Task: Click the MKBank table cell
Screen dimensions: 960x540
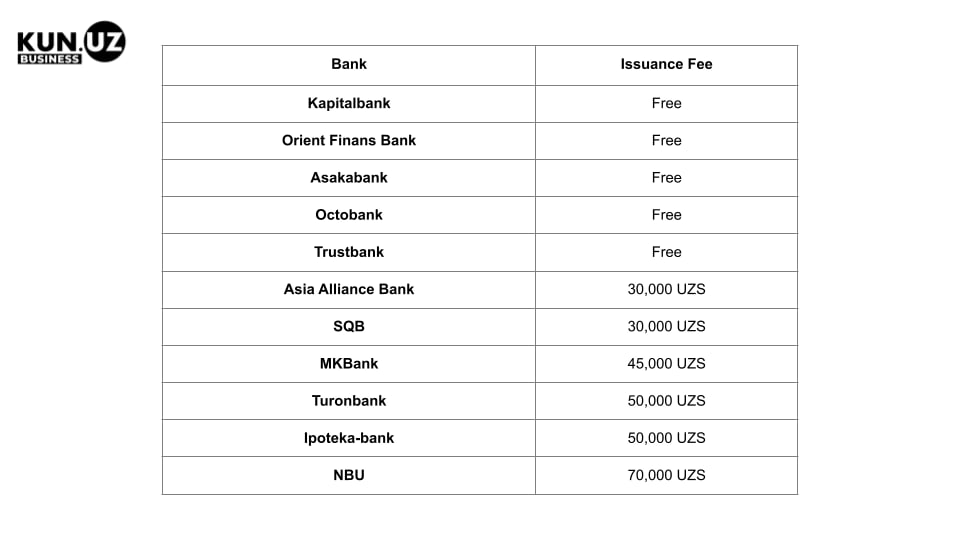Action: coord(349,363)
